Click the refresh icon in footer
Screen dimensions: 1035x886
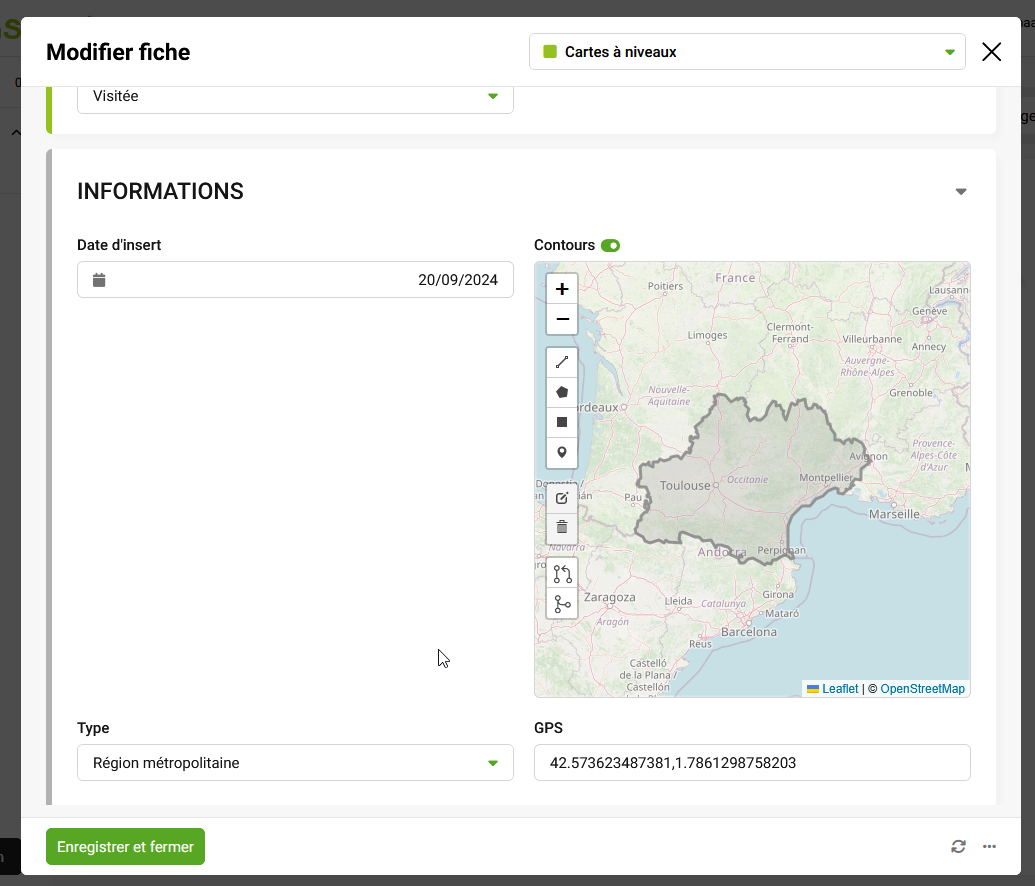[x=958, y=846]
